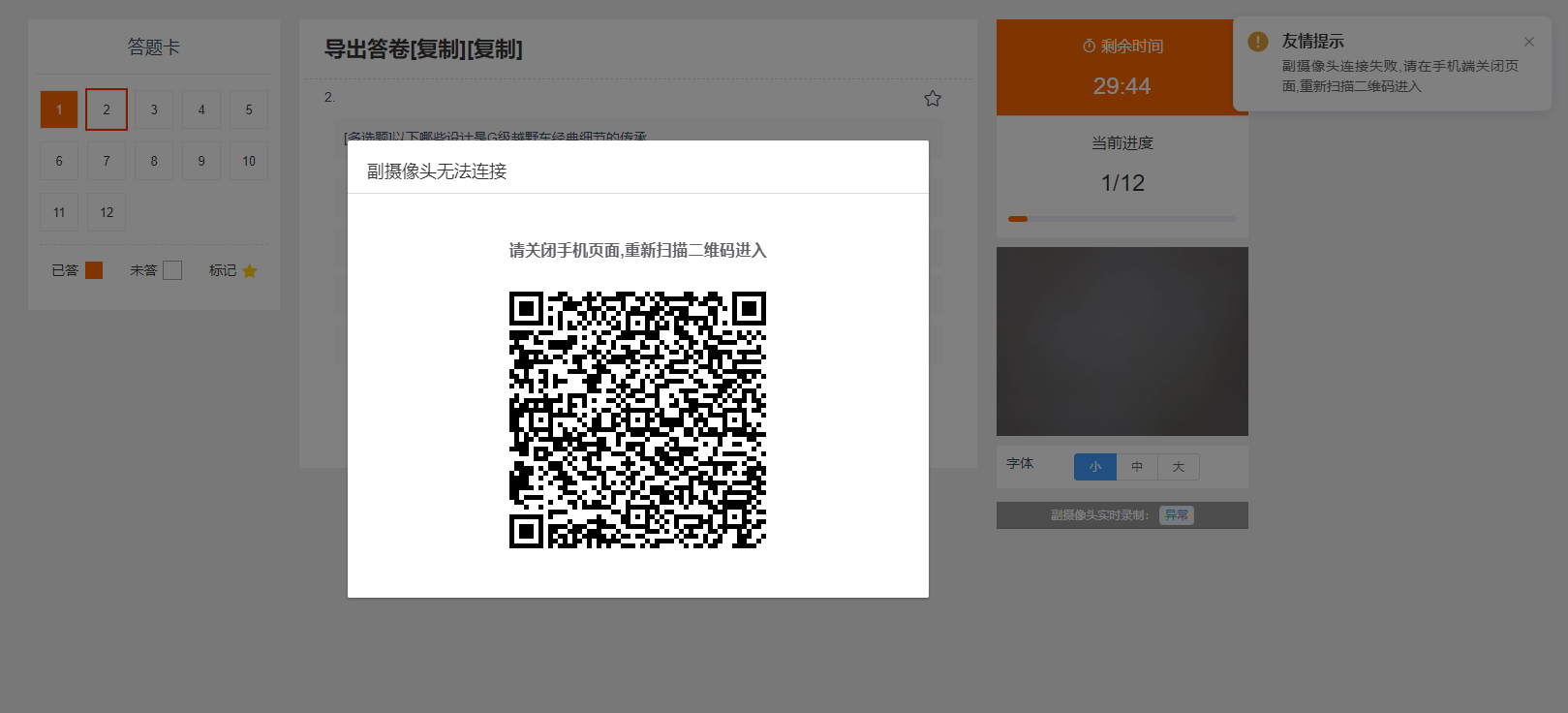The width and height of the screenshot is (1568, 713).
Task: Click the exam progress bar
Action: pyautogui.click(x=1122, y=219)
